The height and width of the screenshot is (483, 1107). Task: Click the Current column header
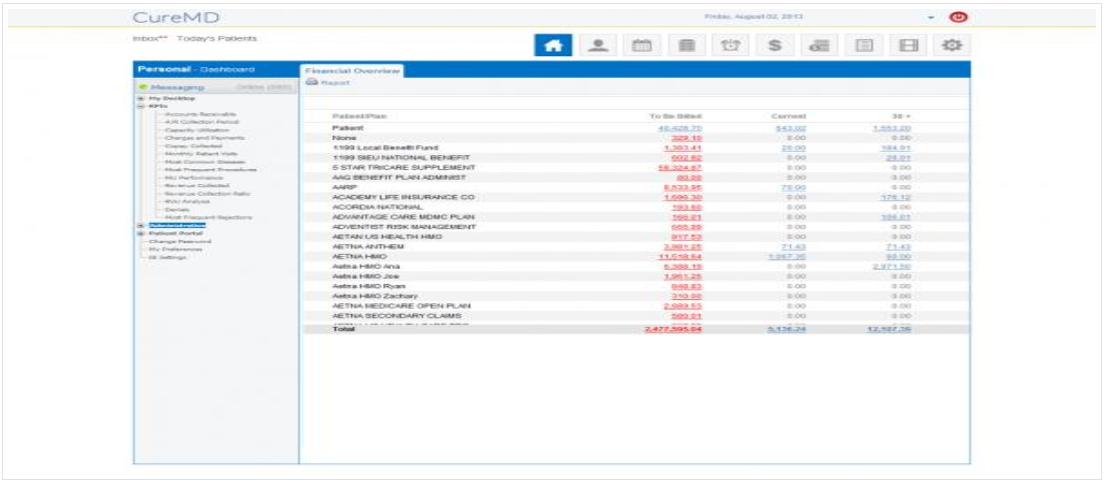[789, 116]
